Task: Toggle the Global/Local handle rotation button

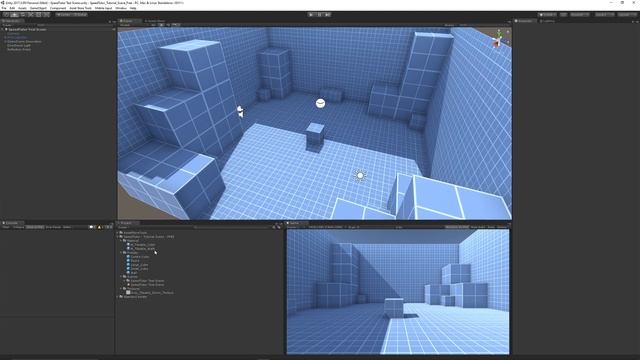Action: click(x=80, y=15)
